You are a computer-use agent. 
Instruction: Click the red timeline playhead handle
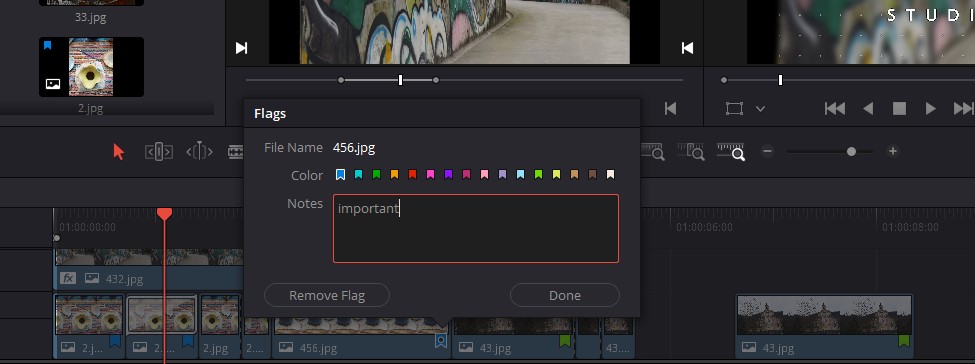pyautogui.click(x=164, y=215)
